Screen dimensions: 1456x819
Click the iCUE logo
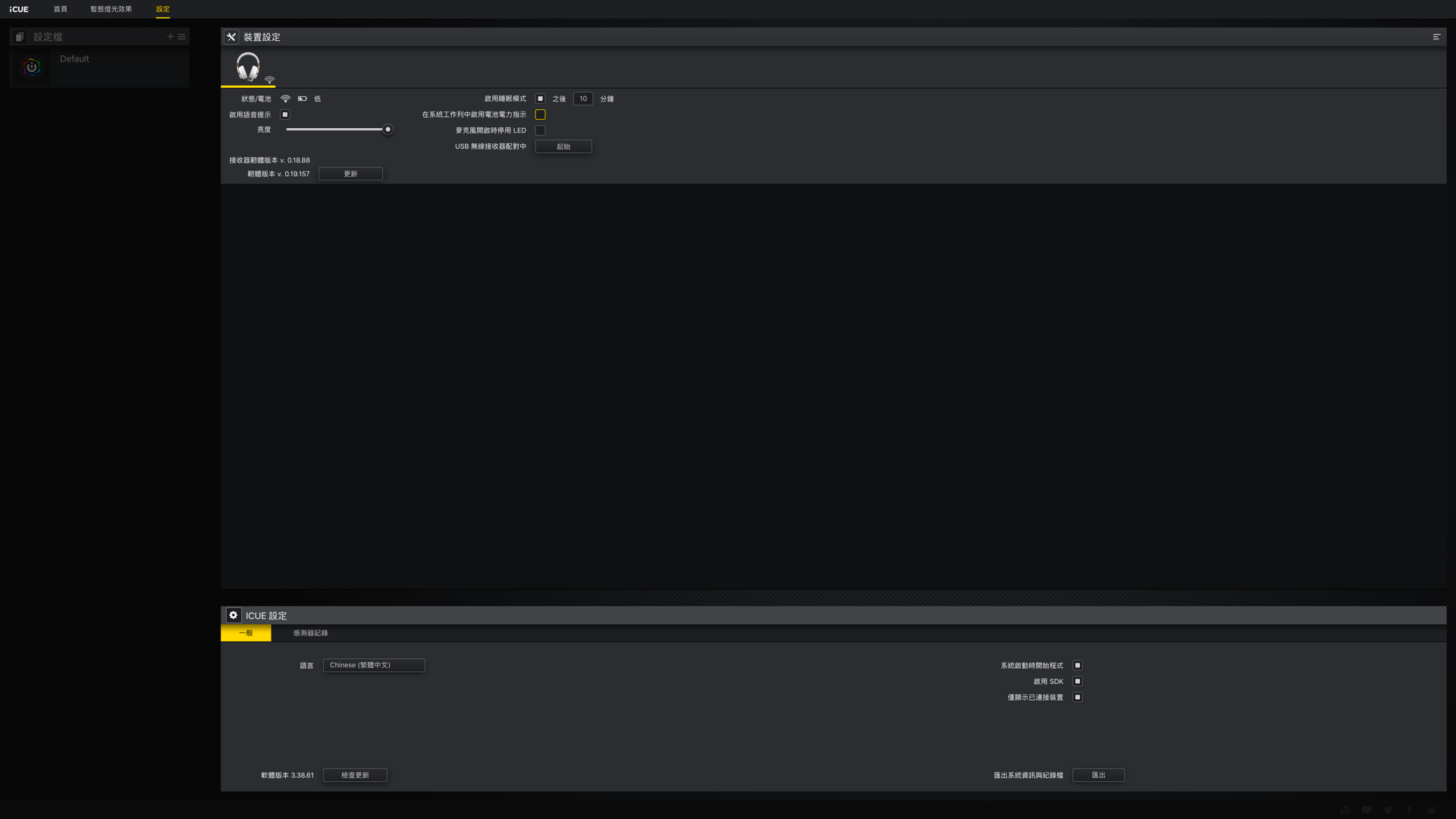[19, 9]
